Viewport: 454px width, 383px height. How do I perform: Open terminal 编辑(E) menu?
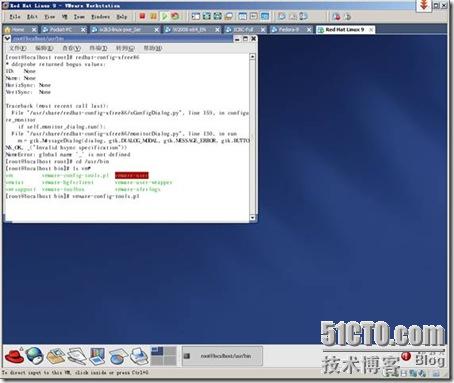coord(44,48)
